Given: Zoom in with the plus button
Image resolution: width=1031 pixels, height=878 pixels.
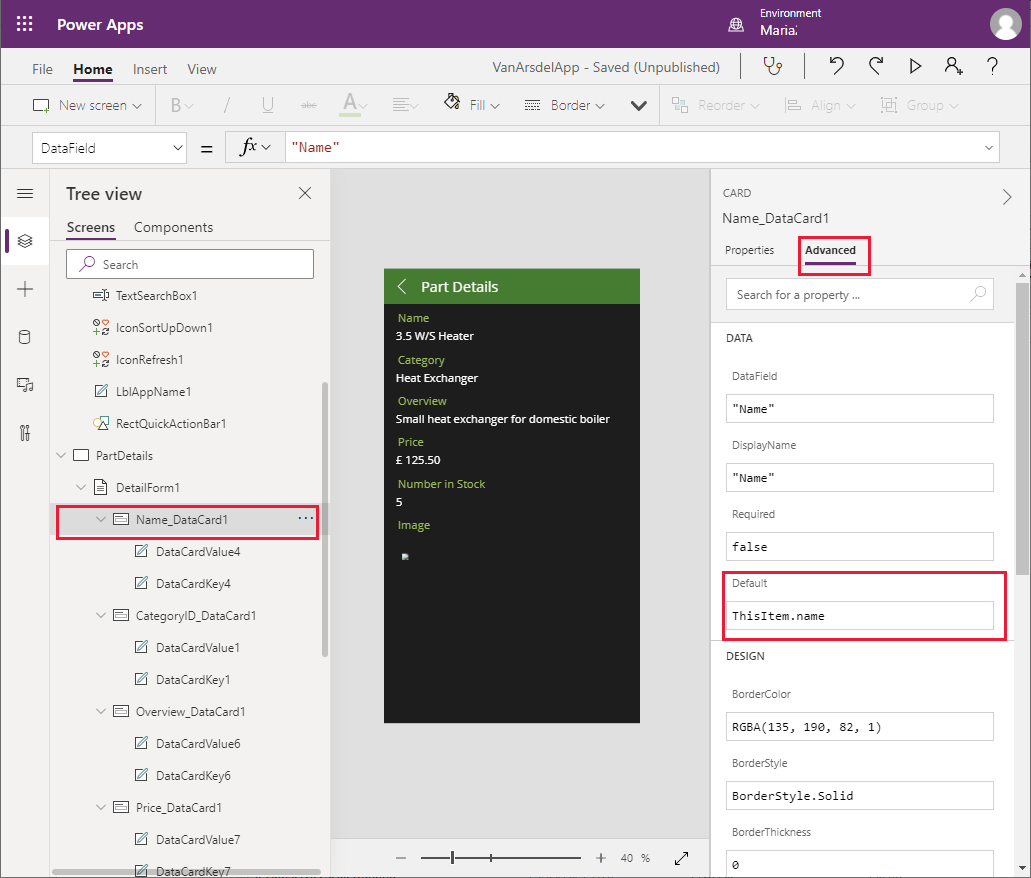Looking at the screenshot, I should click(601, 858).
